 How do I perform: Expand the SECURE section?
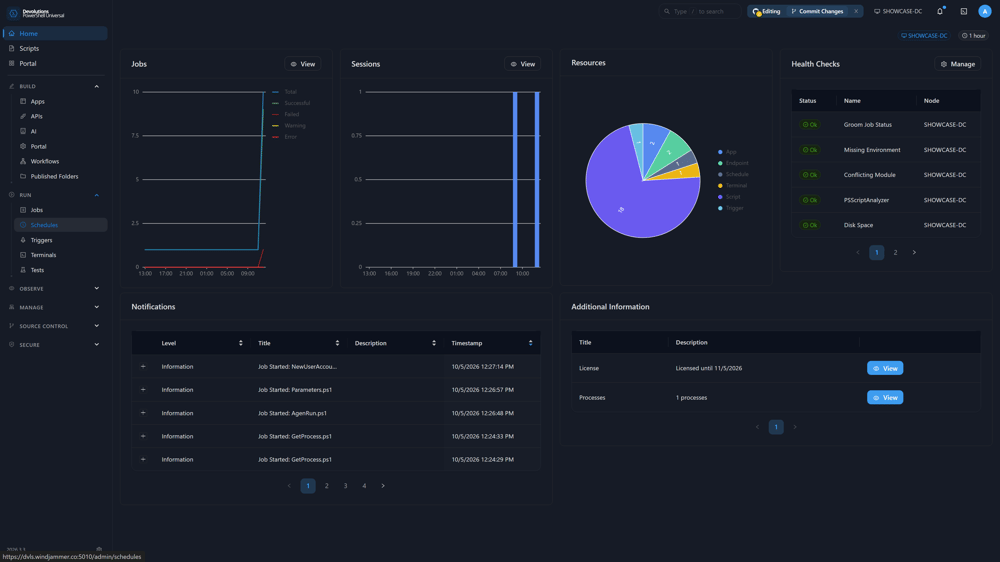click(x=96, y=344)
